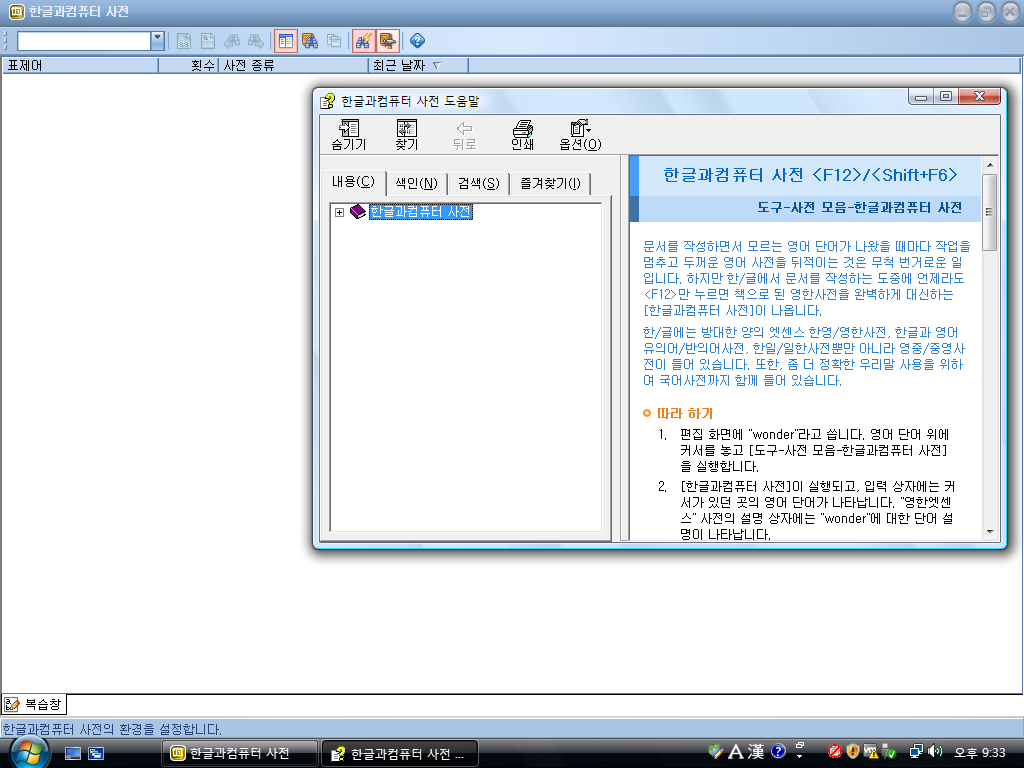Click the help icon in help window title bar

click(327, 101)
